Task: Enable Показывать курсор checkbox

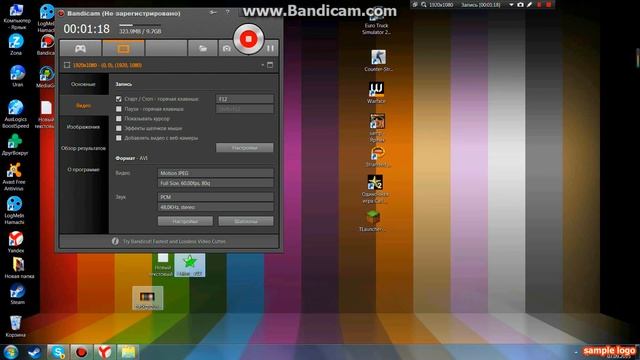Action: (119, 118)
